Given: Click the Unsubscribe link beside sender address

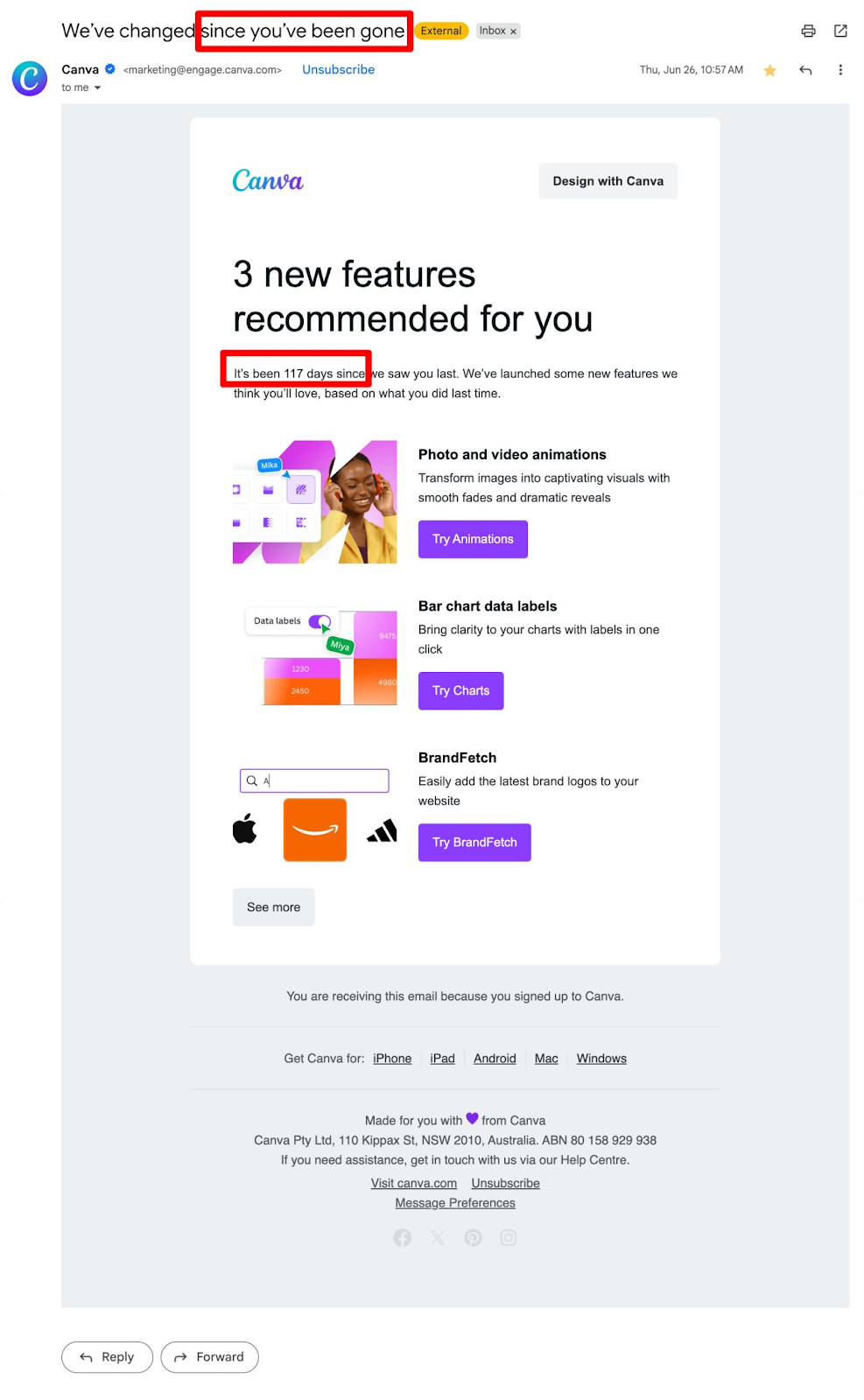Looking at the screenshot, I should [338, 70].
